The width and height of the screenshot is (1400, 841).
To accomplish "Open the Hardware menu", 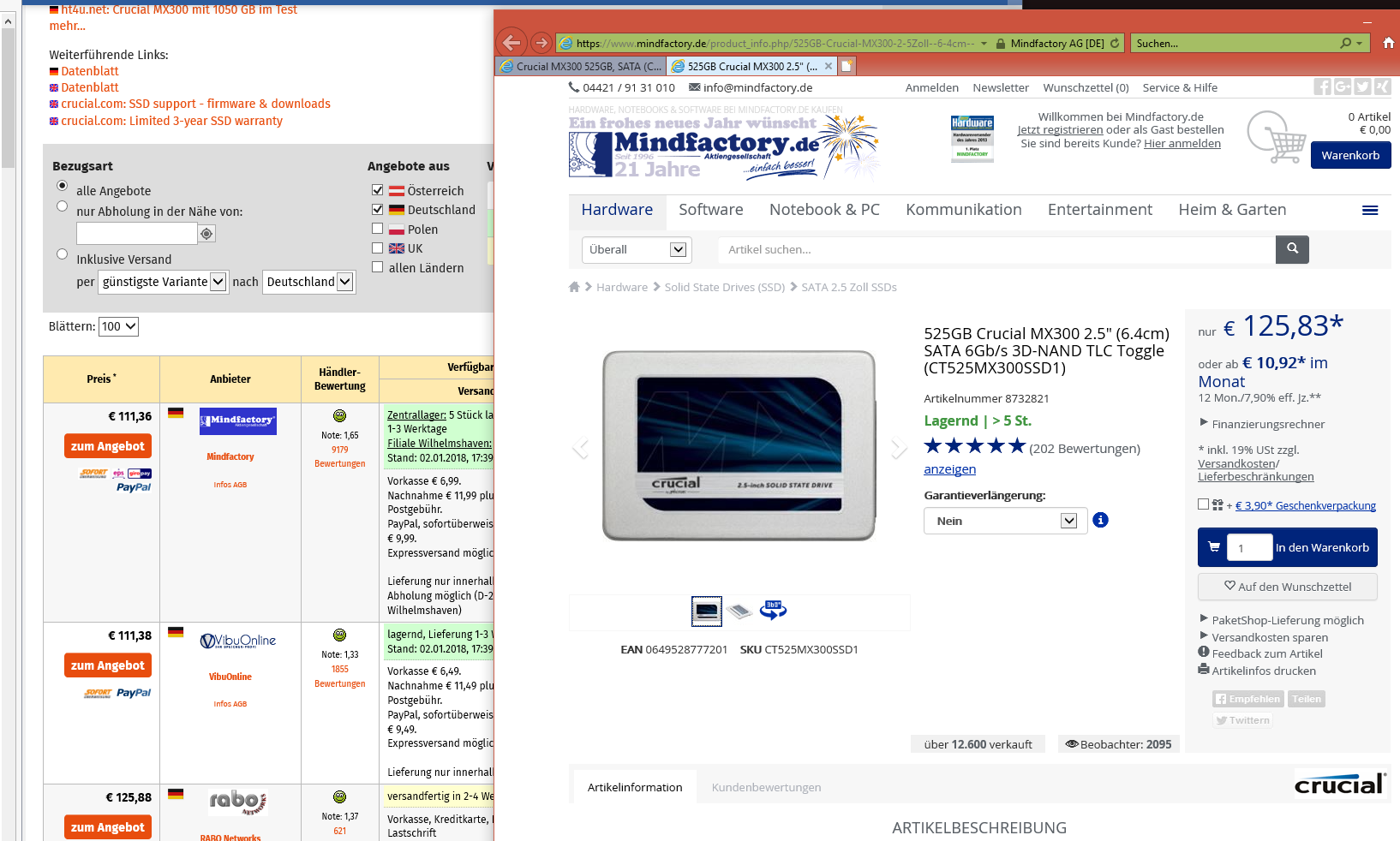I will 617,210.
